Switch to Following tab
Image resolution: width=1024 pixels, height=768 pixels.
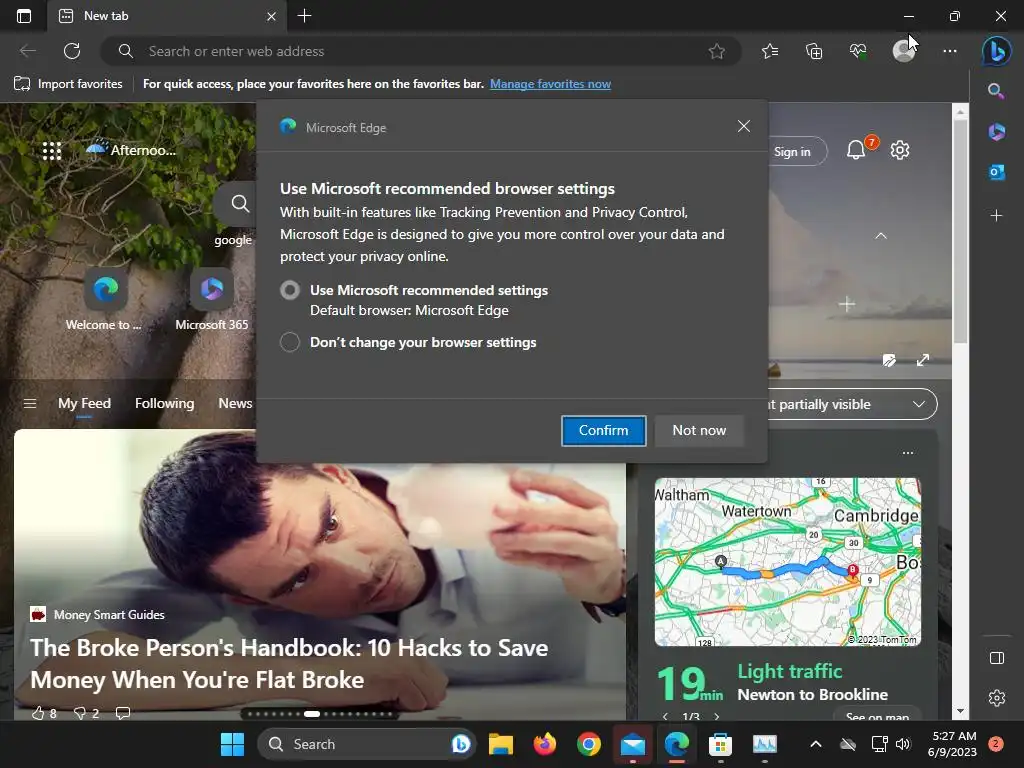(x=165, y=404)
